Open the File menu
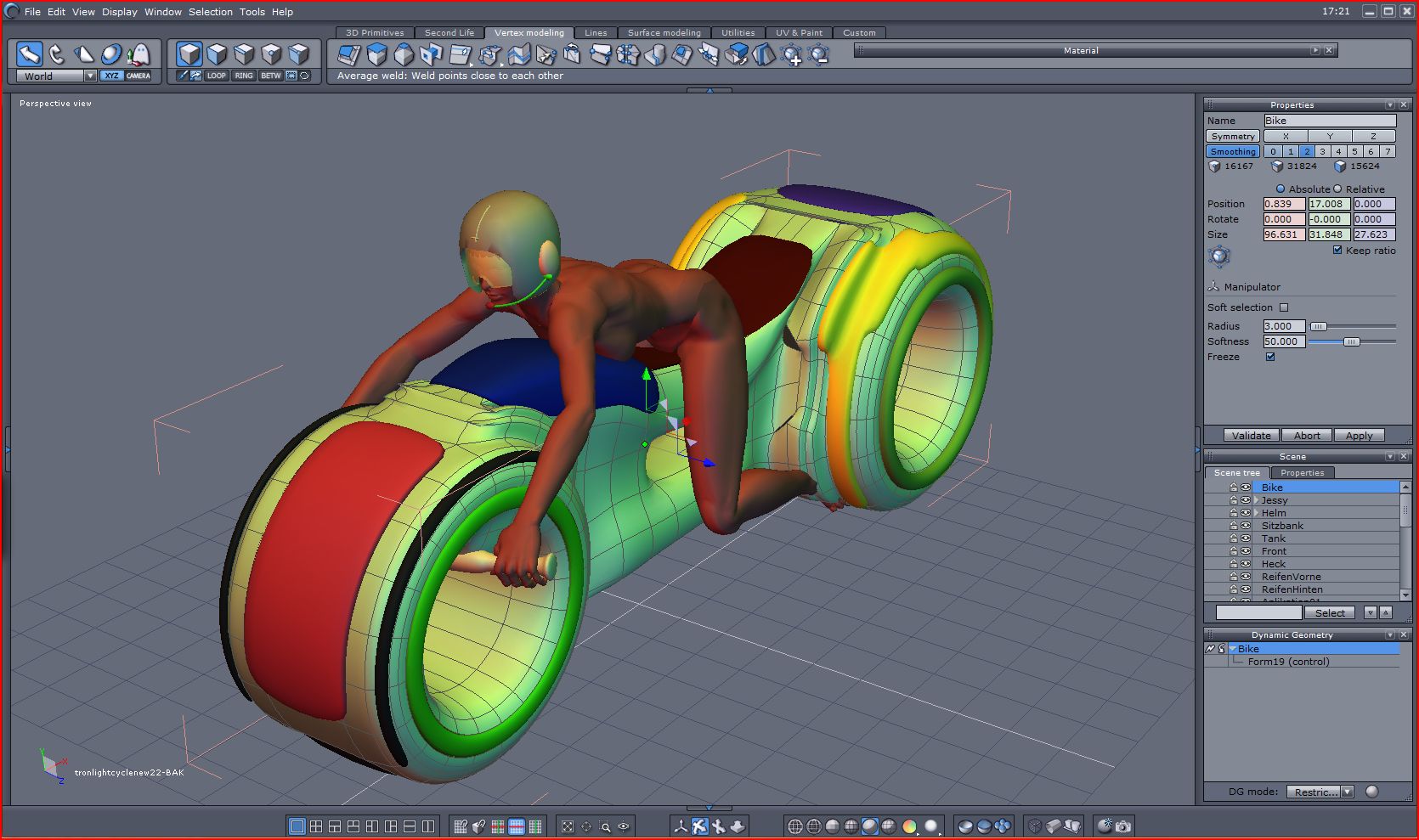1419x840 pixels. pyautogui.click(x=32, y=12)
